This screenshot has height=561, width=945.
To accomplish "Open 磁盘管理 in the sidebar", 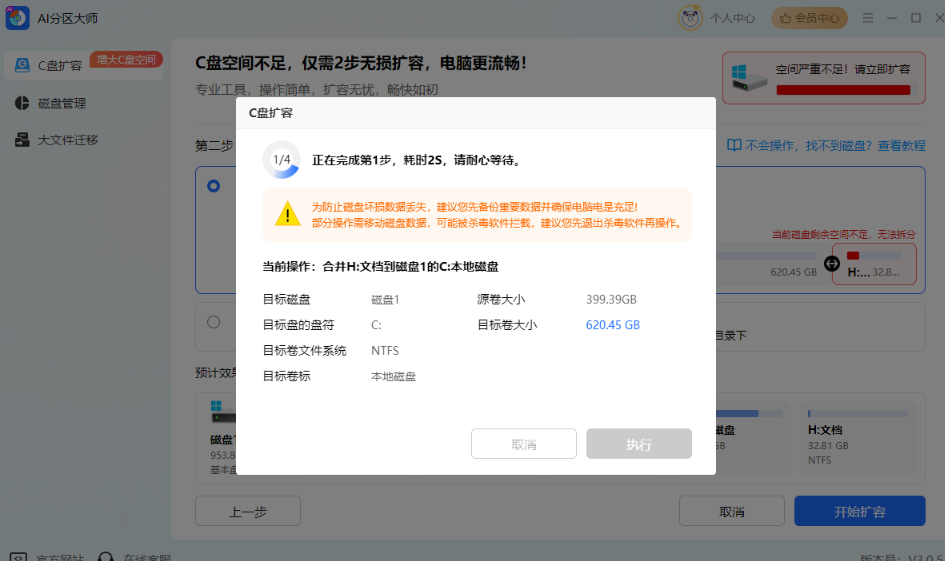I will tap(61, 103).
